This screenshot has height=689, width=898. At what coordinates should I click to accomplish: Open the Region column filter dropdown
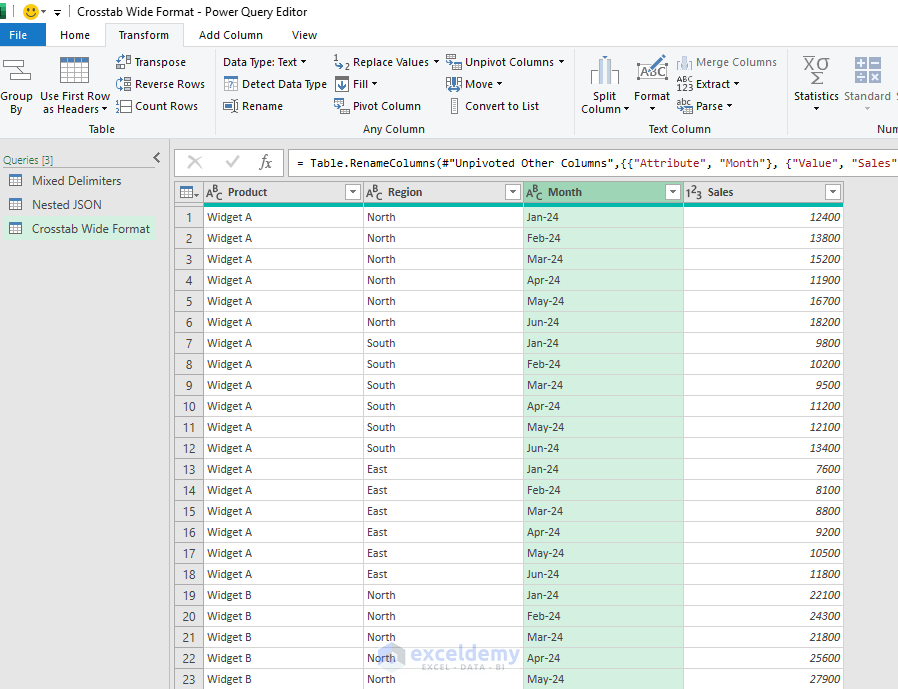pyautogui.click(x=513, y=192)
